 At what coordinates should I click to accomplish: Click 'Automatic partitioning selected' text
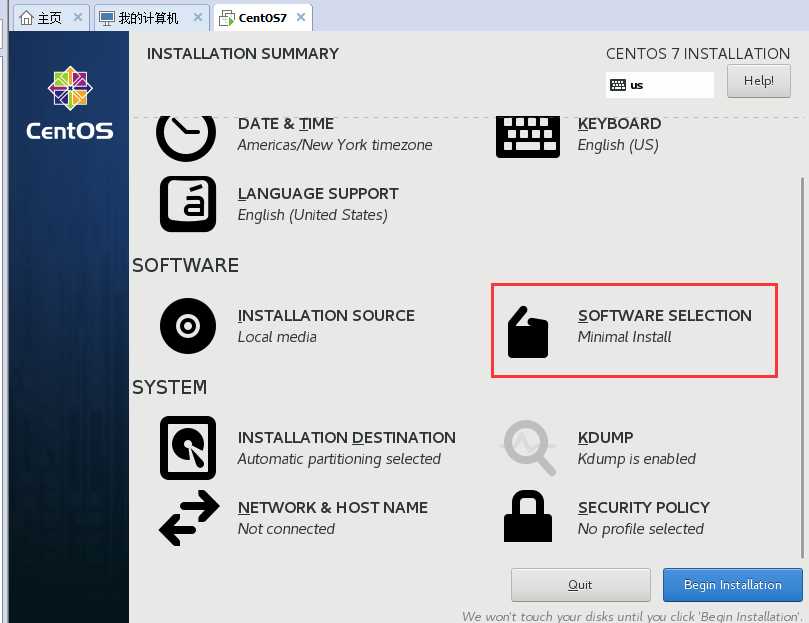(339, 459)
